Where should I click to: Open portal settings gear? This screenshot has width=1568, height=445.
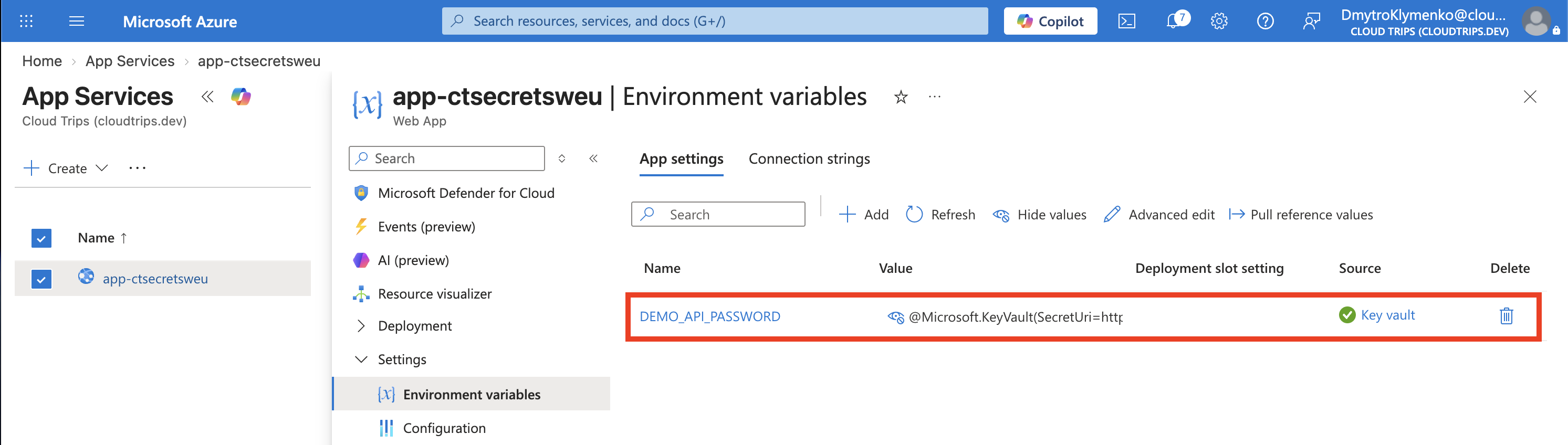pyautogui.click(x=1219, y=22)
